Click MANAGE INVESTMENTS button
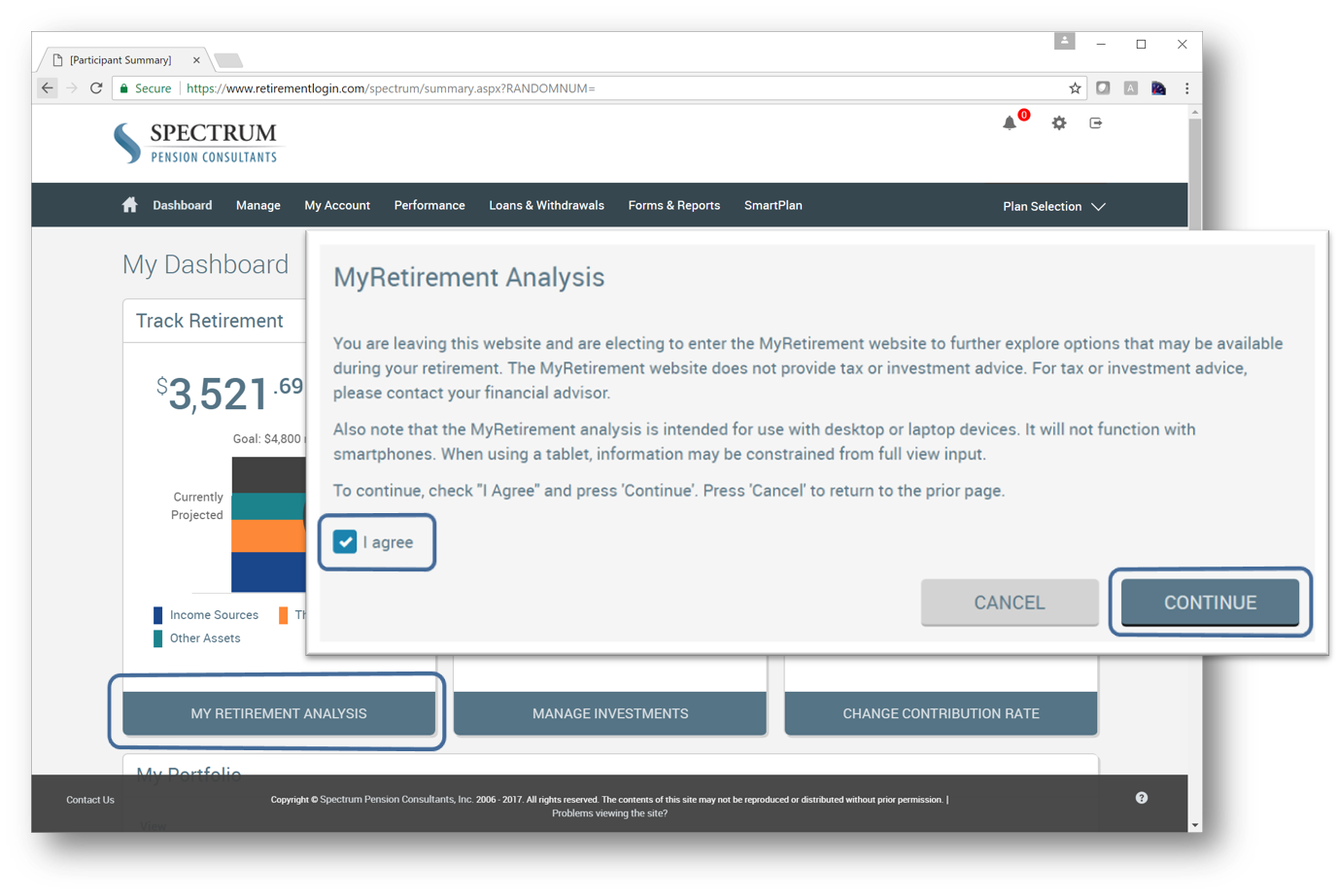 pyautogui.click(x=610, y=713)
